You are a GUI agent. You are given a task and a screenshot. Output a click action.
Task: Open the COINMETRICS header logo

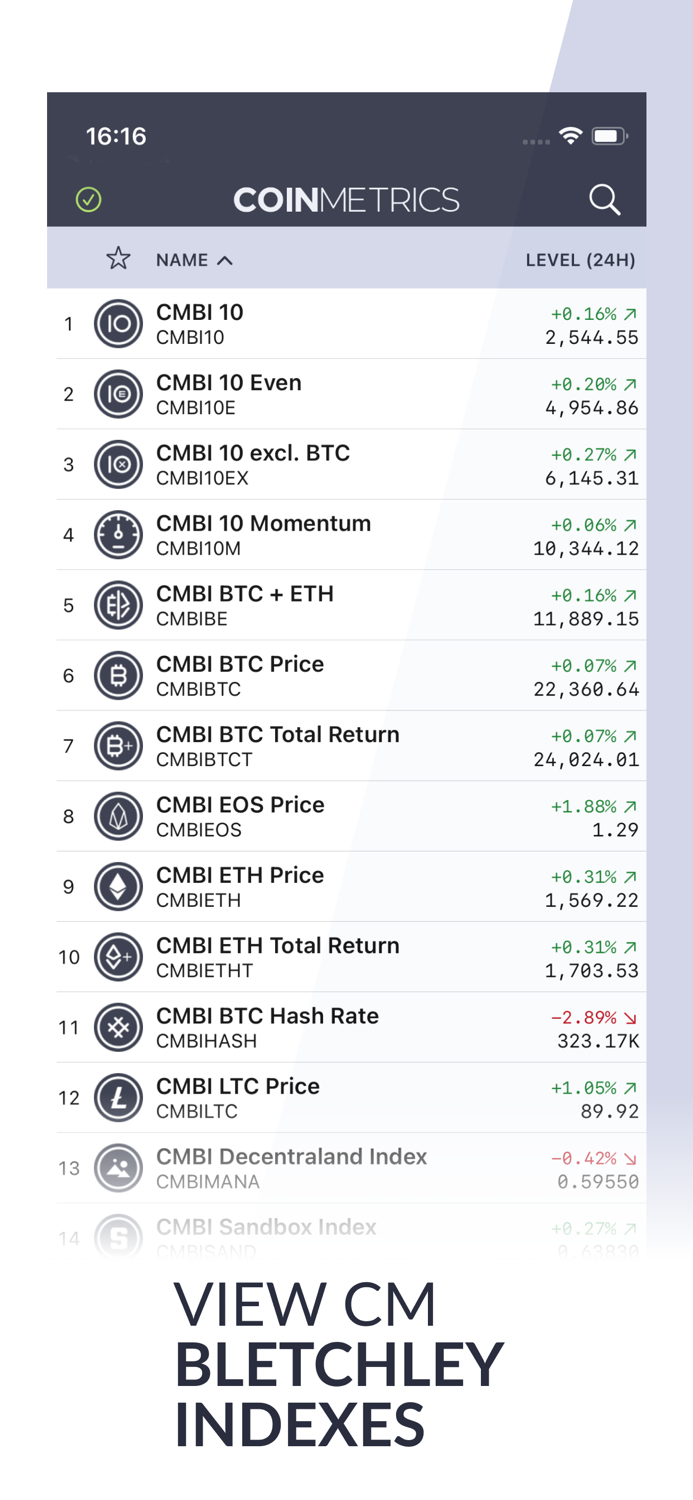point(346,199)
